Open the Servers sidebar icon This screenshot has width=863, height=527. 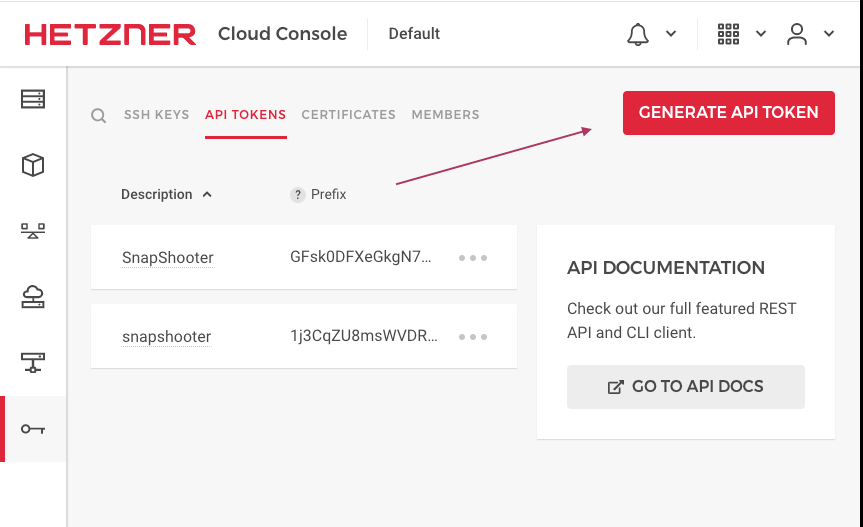[33, 100]
